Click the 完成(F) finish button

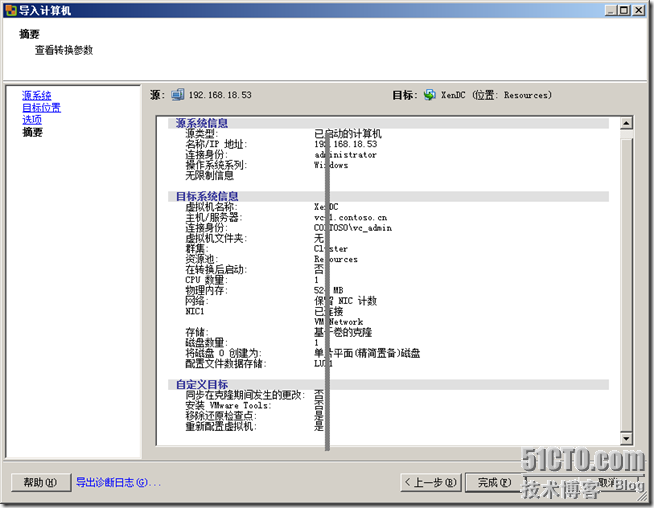(x=494, y=483)
